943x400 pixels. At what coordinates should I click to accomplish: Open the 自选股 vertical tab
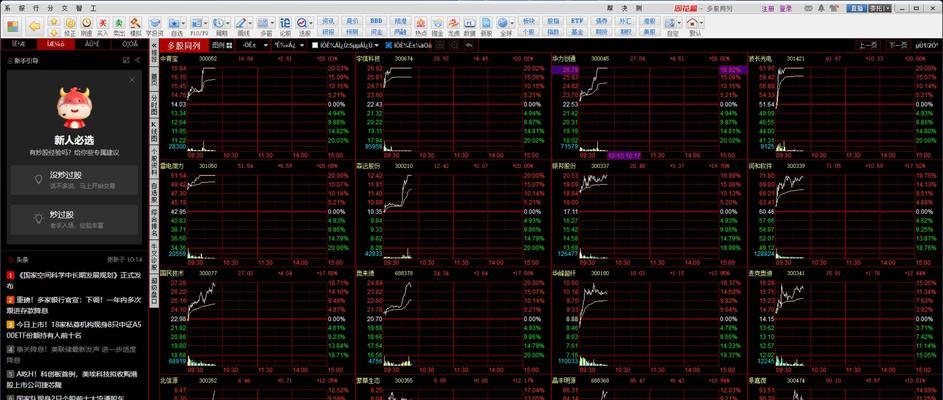[x=154, y=194]
